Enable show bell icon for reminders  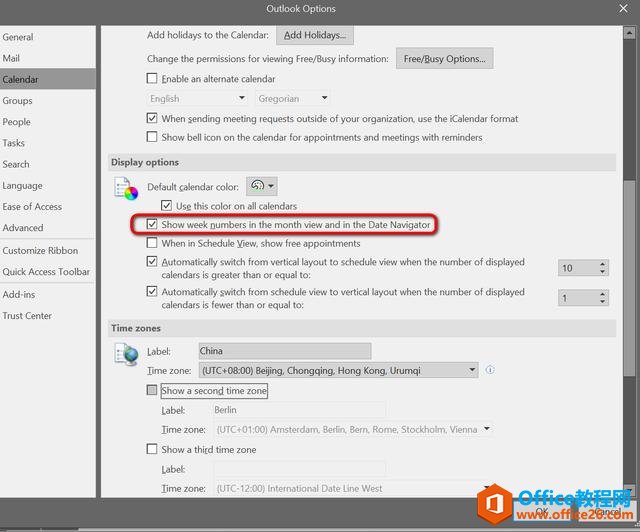pos(152,136)
